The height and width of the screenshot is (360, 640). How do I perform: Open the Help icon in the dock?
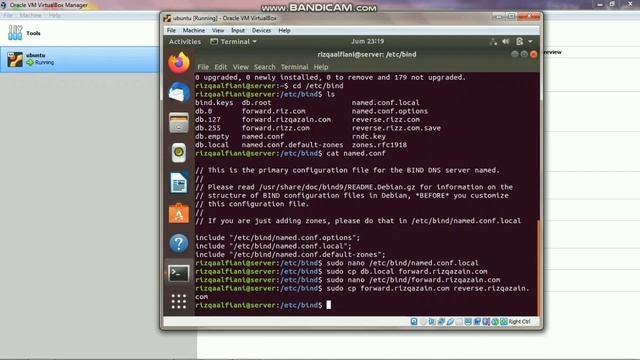coord(179,243)
